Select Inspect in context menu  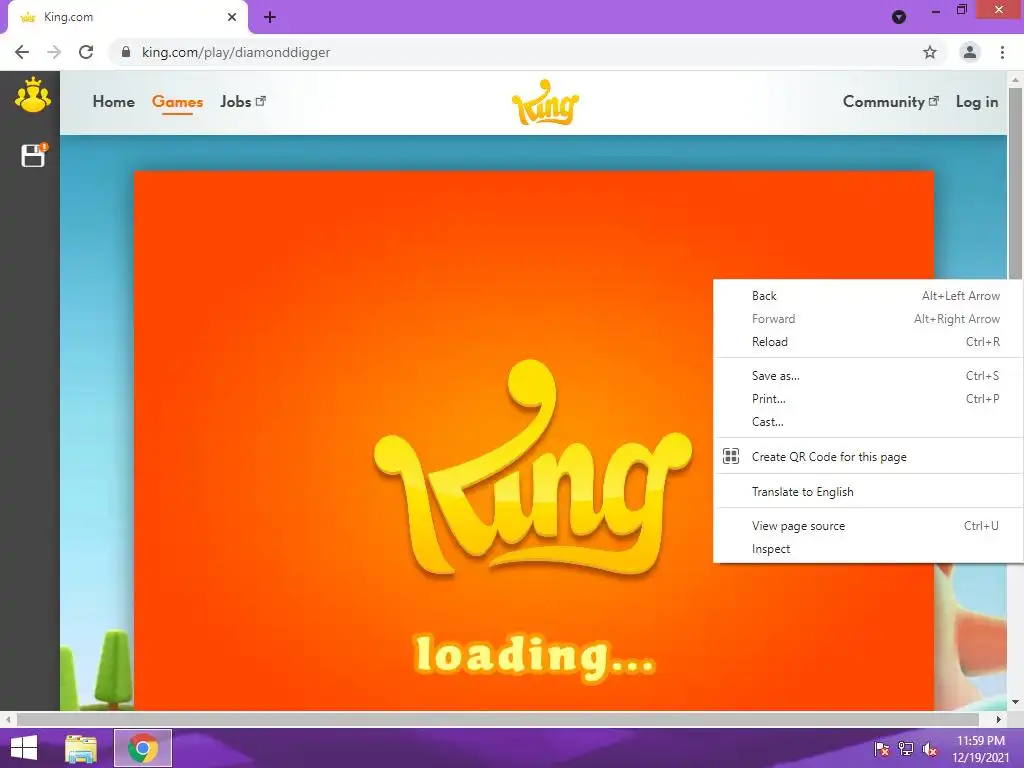pos(869,549)
